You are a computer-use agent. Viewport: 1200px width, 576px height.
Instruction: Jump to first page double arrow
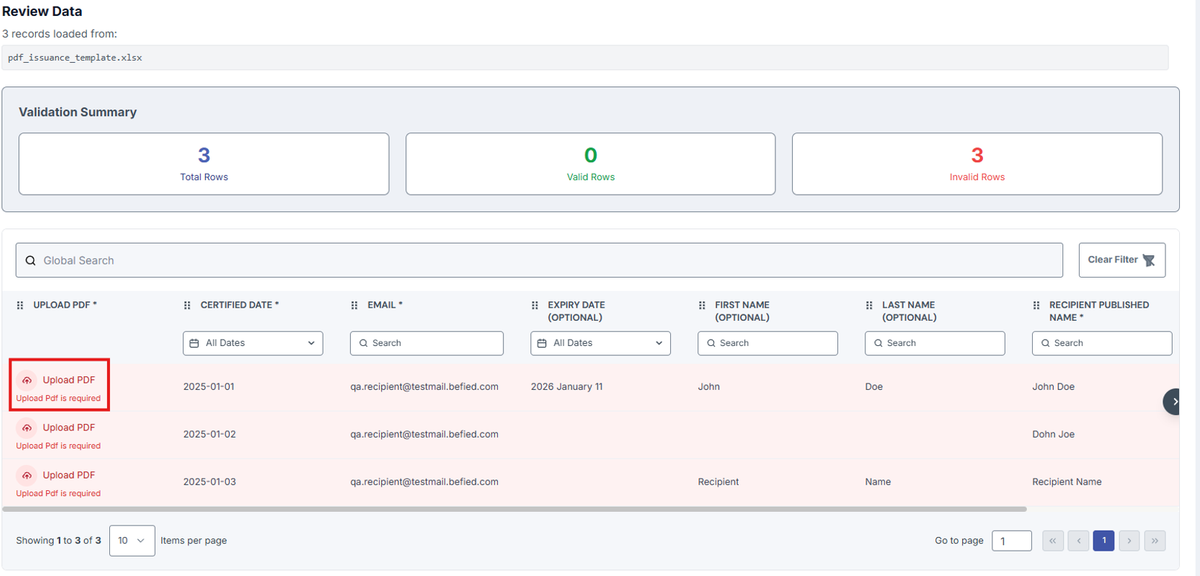(x=1052, y=540)
